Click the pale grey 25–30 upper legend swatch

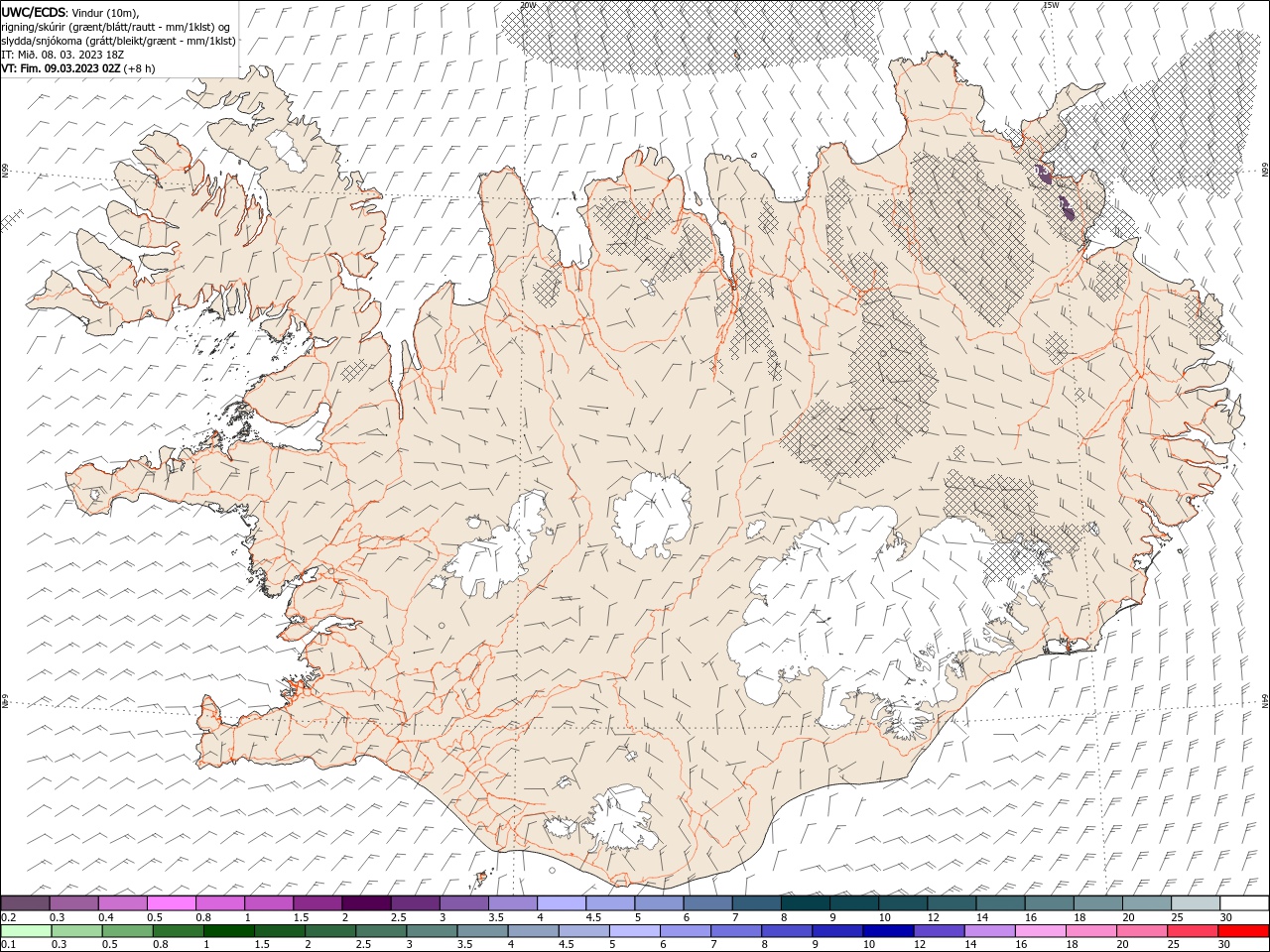point(1195,903)
